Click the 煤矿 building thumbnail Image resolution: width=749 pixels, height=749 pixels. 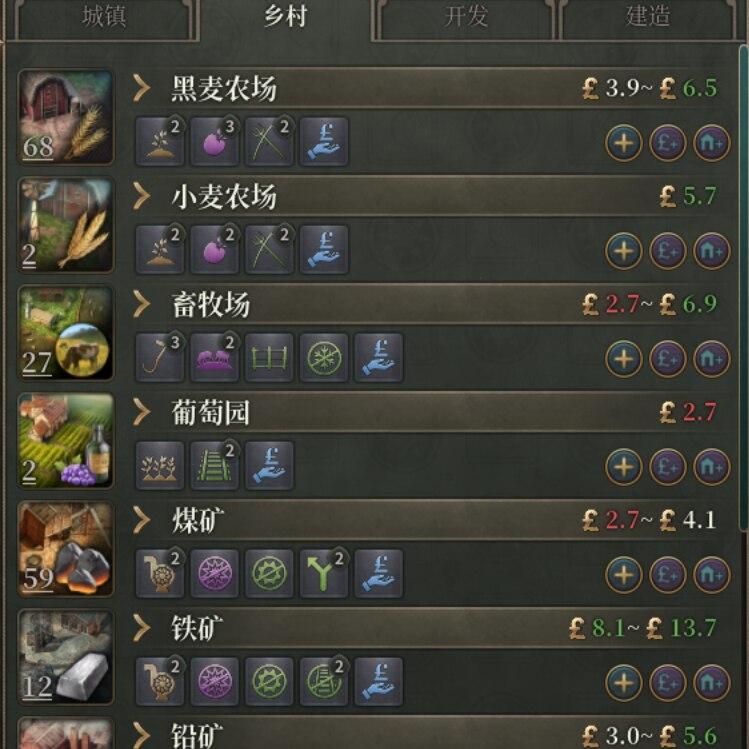66,549
